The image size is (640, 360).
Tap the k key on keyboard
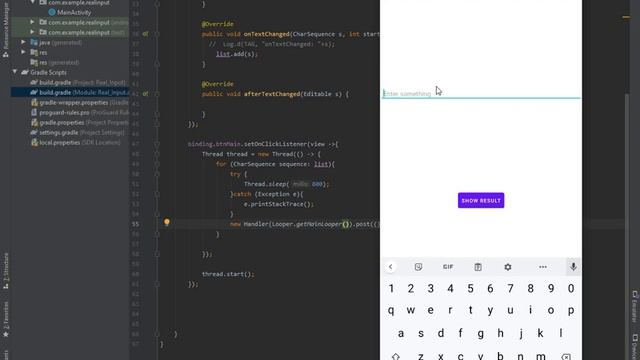click(x=540, y=333)
